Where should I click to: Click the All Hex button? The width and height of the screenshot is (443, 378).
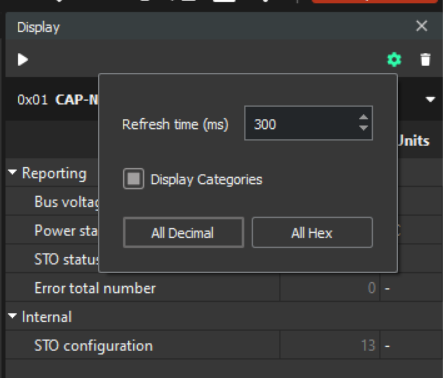tap(312, 233)
